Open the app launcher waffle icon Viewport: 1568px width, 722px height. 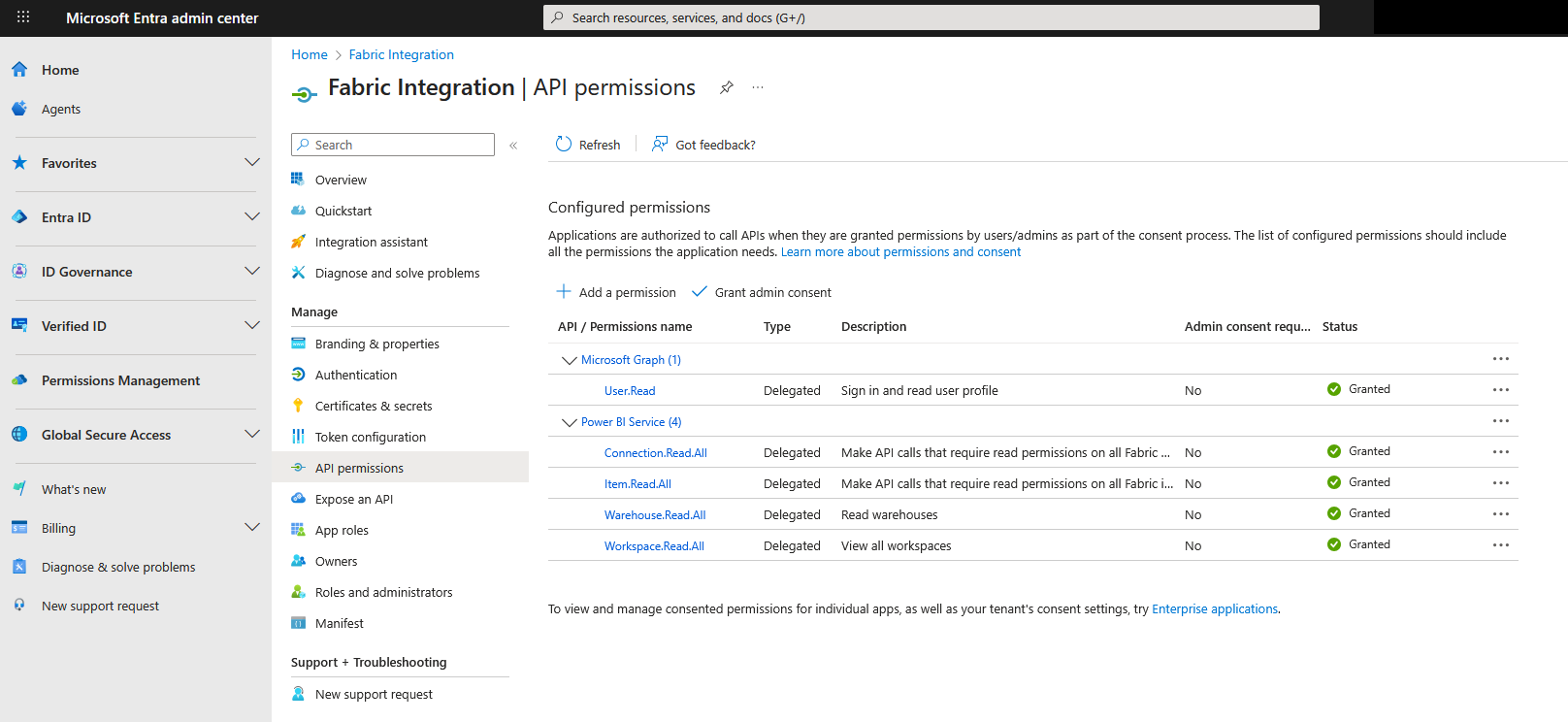(23, 17)
